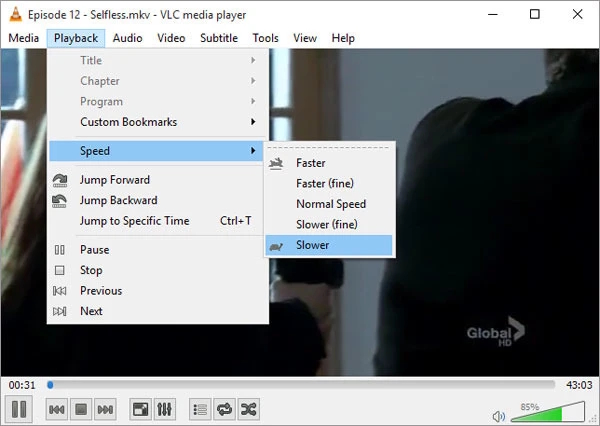Click the next media button in the control bar
This screenshot has width=600, height=426.
(x=105, y=410)
